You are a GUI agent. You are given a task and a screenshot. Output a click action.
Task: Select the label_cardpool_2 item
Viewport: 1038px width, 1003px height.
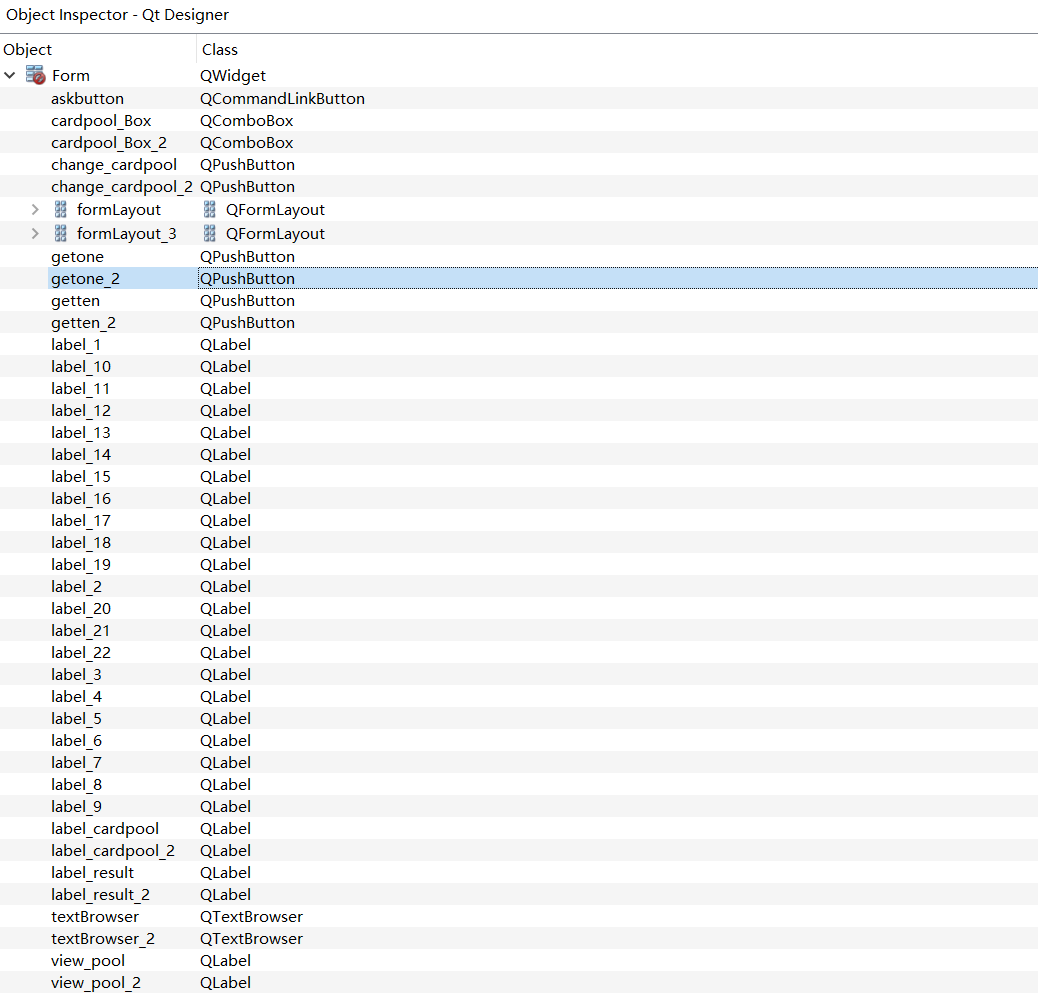point(112,851)
